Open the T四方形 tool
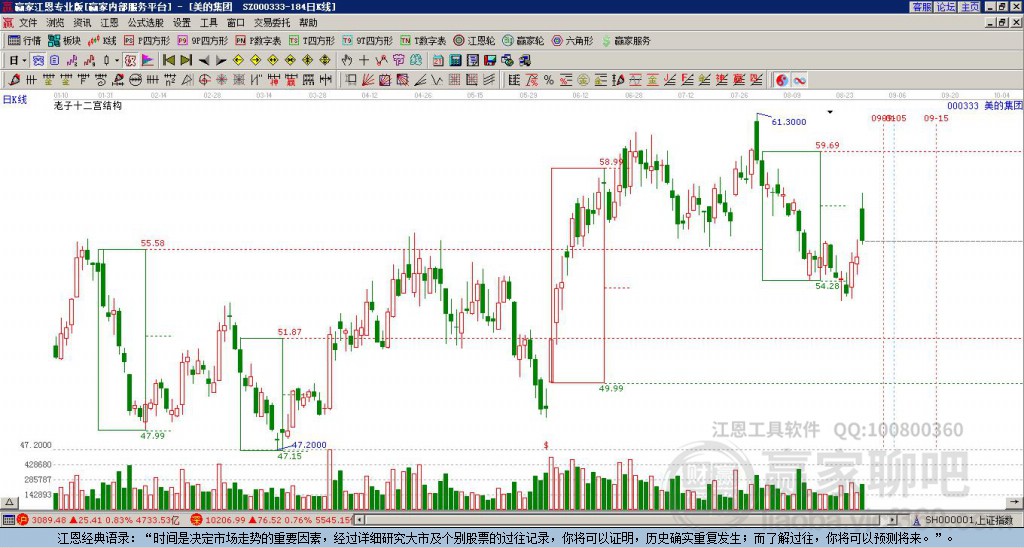1024x548 pixels. tap(312, 40)
